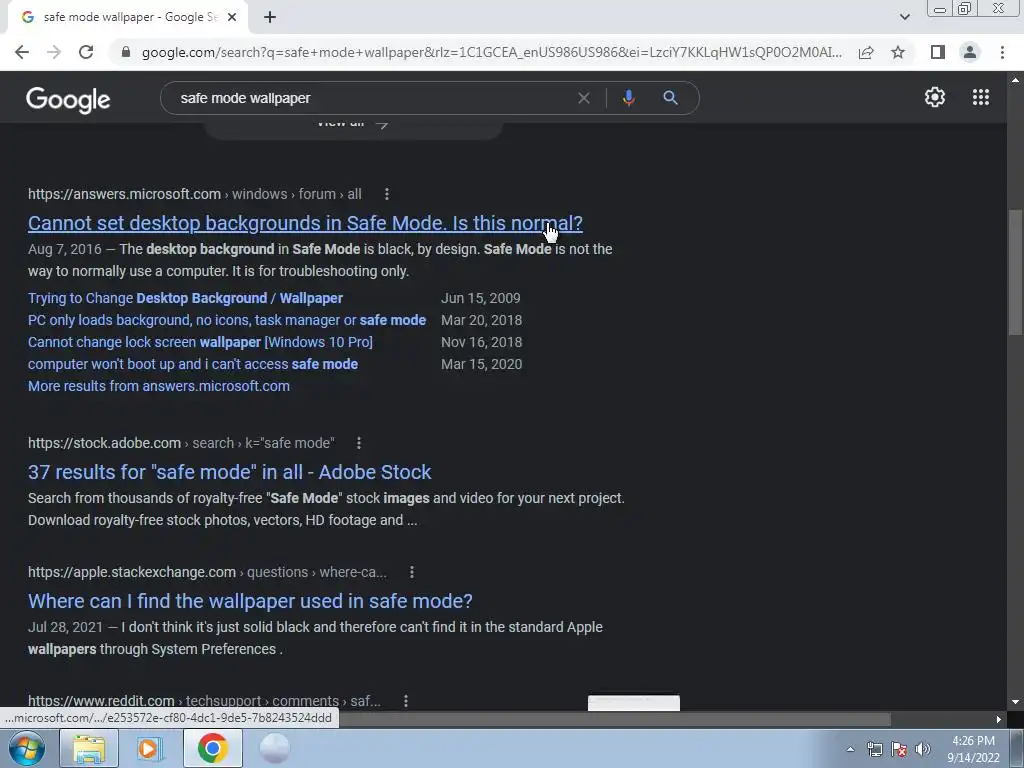Open 'Cannot set desktop backgrounds in Safe Mode' result
The height and width of the screenshot is (768, 1024).
tap(305, 223)
